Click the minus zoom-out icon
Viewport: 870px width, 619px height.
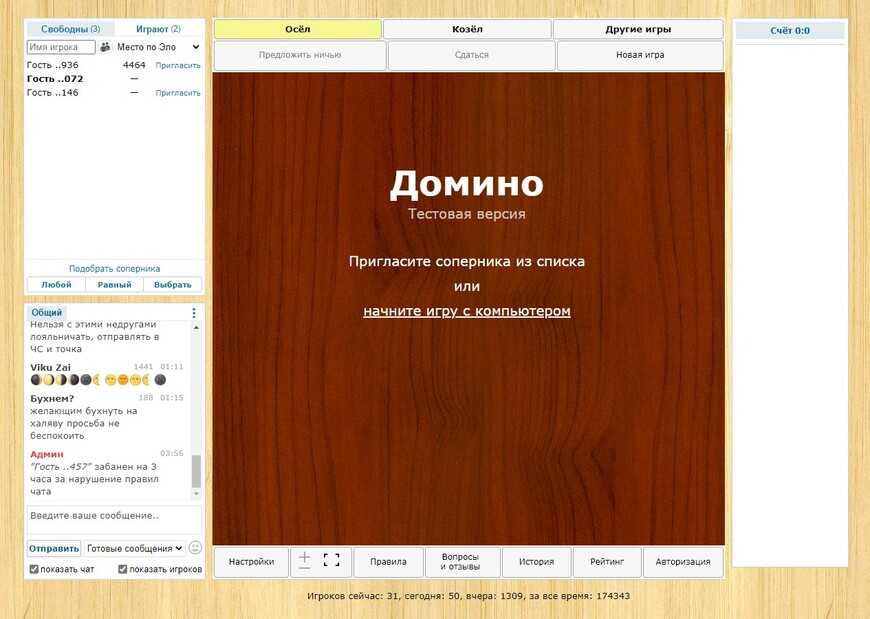tap(305, 570)
